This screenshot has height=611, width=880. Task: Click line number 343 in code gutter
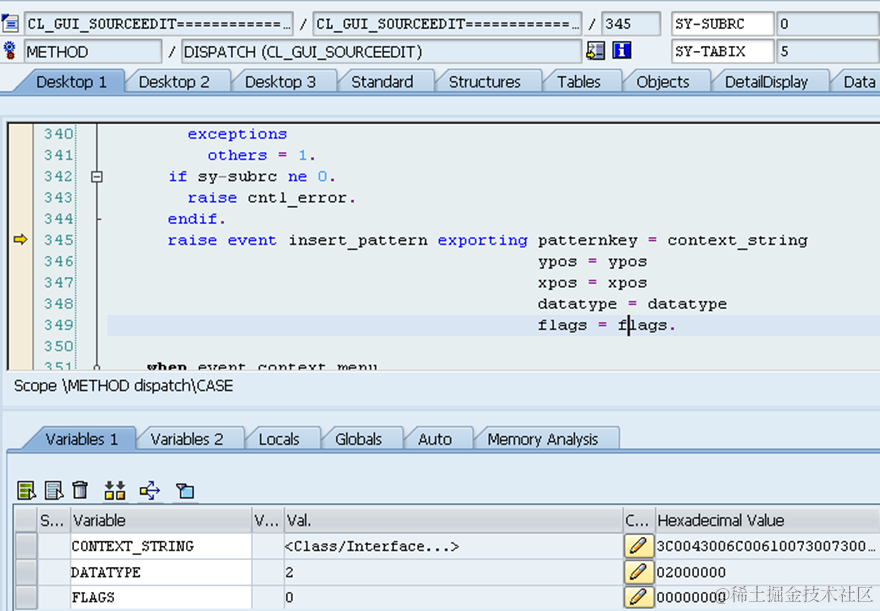(x=58, y=197)
